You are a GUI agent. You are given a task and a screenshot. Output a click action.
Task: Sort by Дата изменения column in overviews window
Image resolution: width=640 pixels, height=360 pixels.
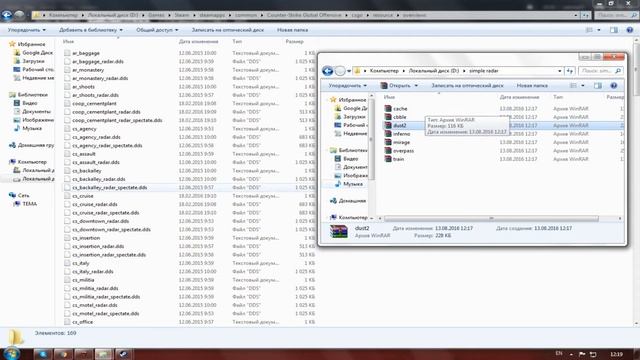coord(198,41)
